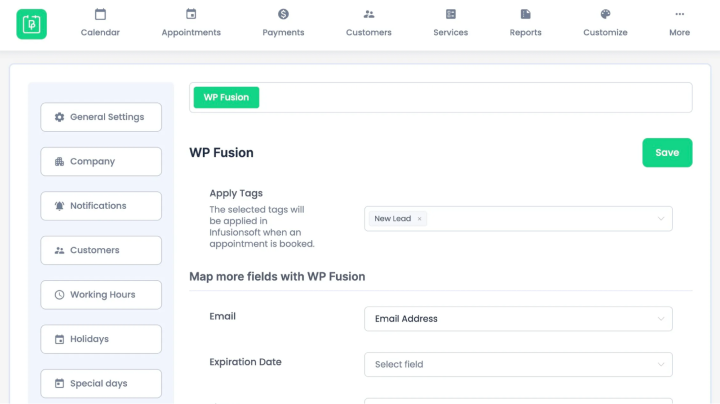
Task: Click the calendar icon beside Special days
Action: (59, 383)
